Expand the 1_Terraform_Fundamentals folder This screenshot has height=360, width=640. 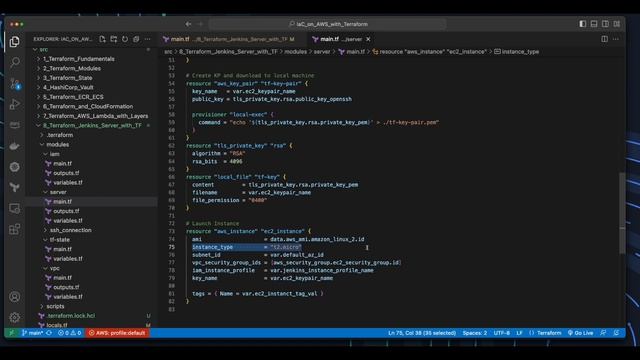pos(78,59)
